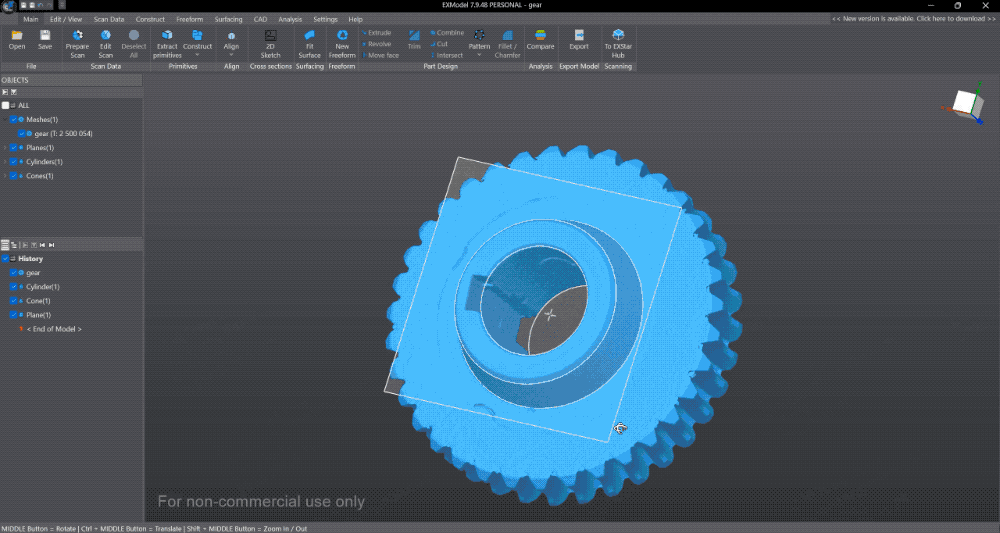Open the Scan Data ribbon tab

tap(109, 19)
